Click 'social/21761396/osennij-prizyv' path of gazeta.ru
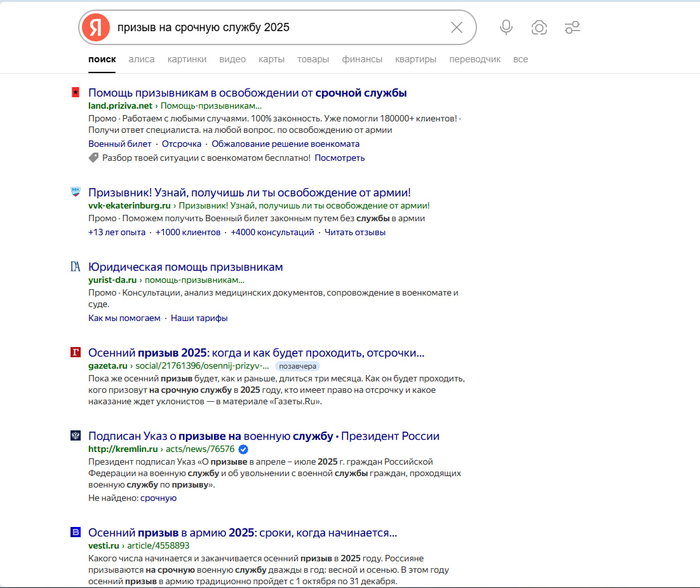Image resolution: width=700 pixels, height=588 pixels. point(202,366)
